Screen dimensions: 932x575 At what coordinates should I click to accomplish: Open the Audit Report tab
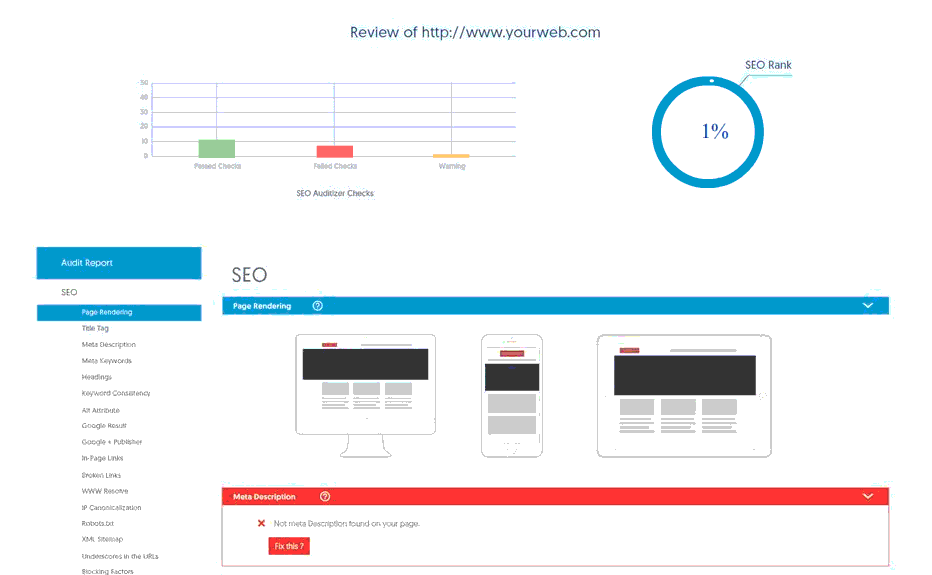pyautogui.click(x=118, y=263)
